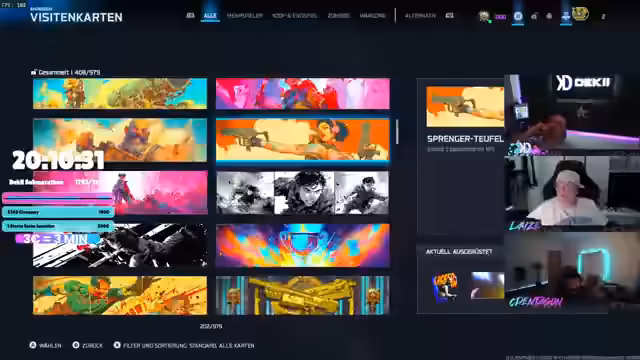640x360 pixels.
Task: Click the calling card list scrollbar
Action: point(397,131)
